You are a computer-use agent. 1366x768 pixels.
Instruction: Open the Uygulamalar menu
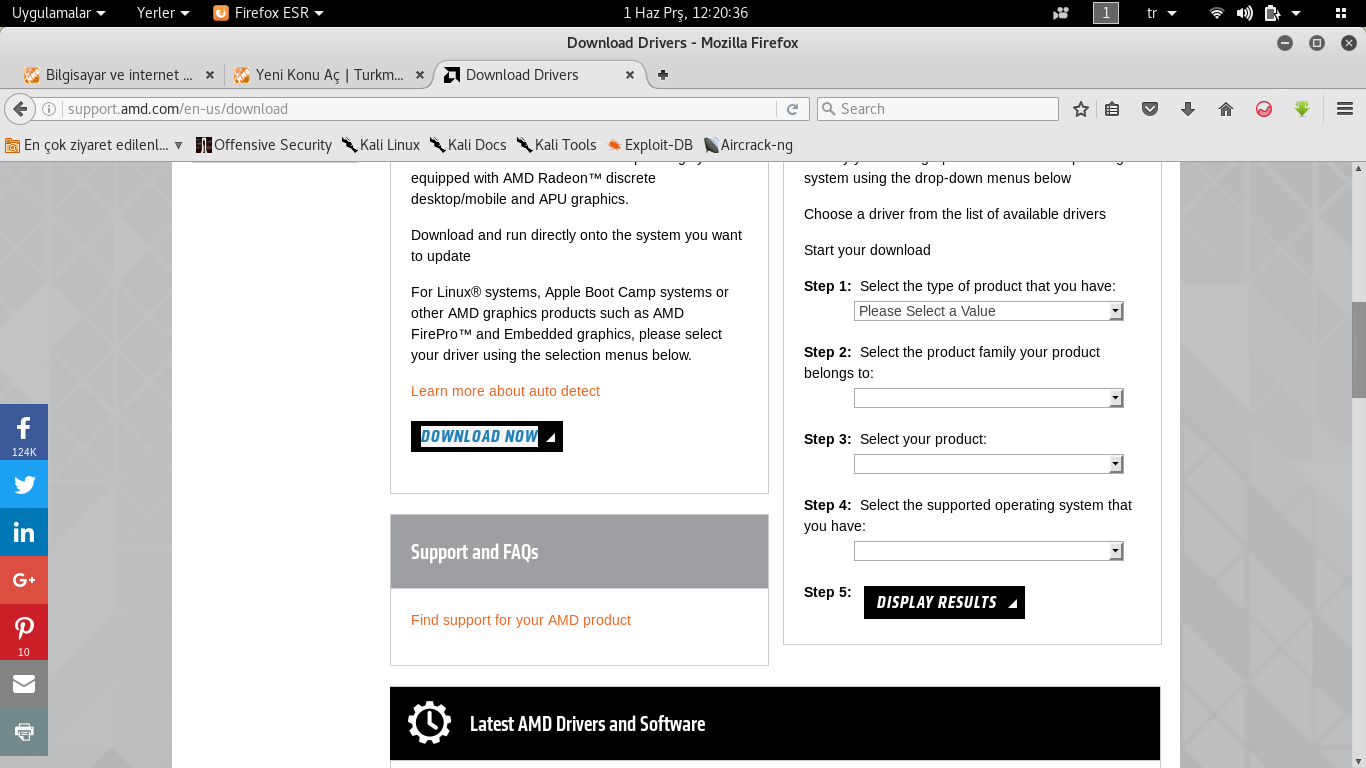pos(59,13)
